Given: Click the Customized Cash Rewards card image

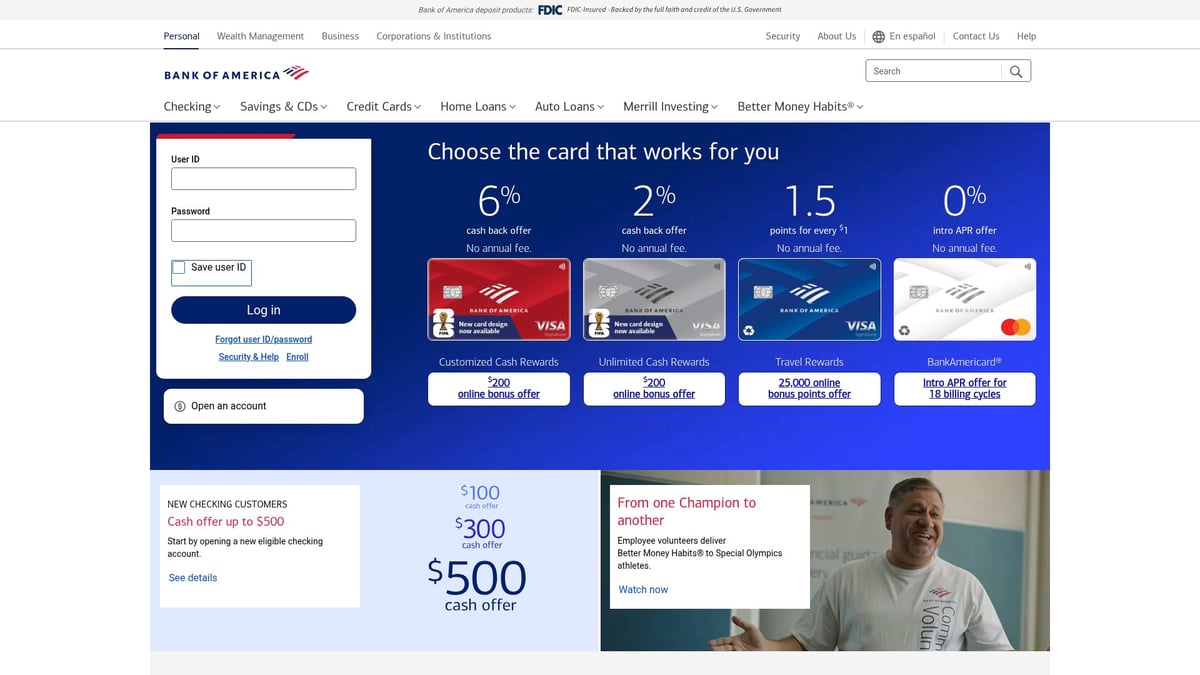Looking at the screenshot, I should 498,298.
